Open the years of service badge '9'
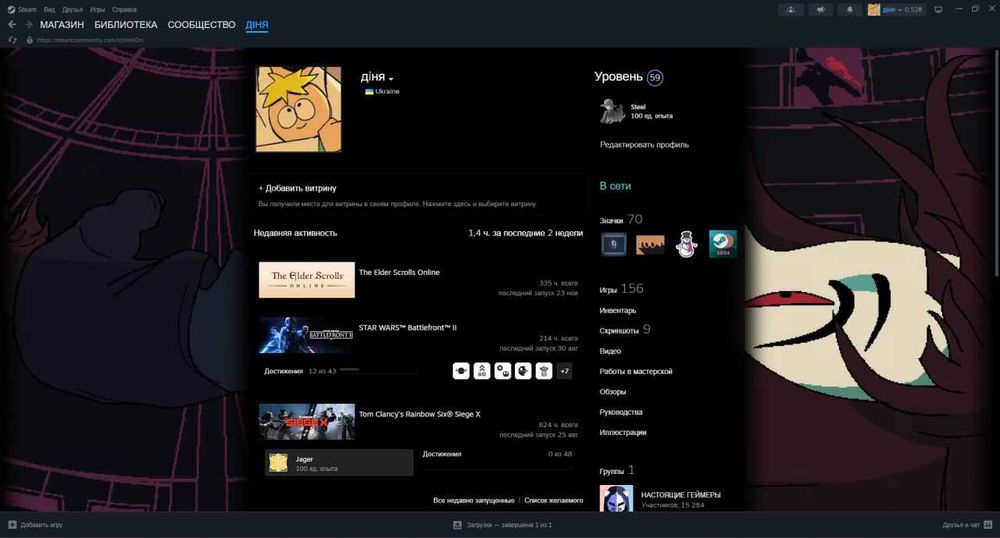This screenshot has height=538, width=1000. click(614, 244)
